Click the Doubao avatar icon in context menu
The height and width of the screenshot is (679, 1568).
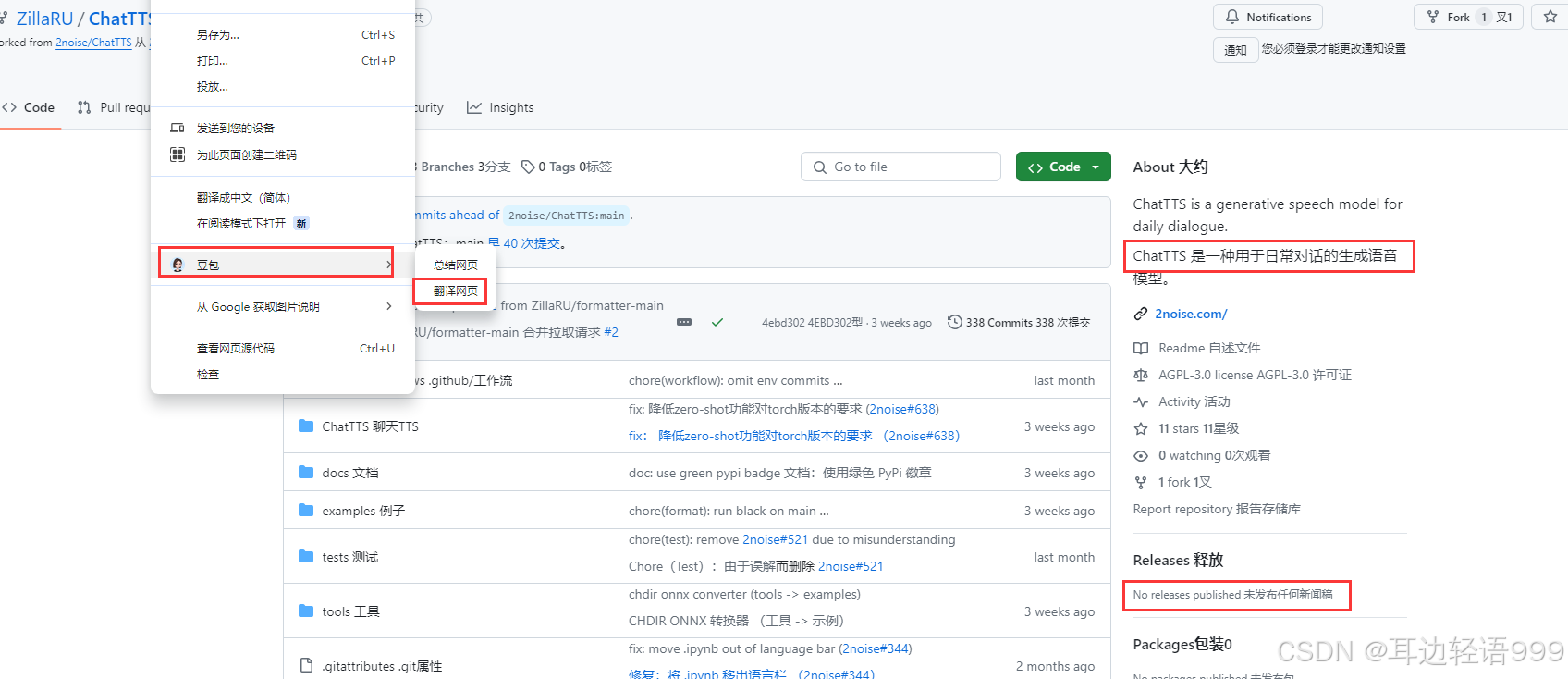pos(178,265)
